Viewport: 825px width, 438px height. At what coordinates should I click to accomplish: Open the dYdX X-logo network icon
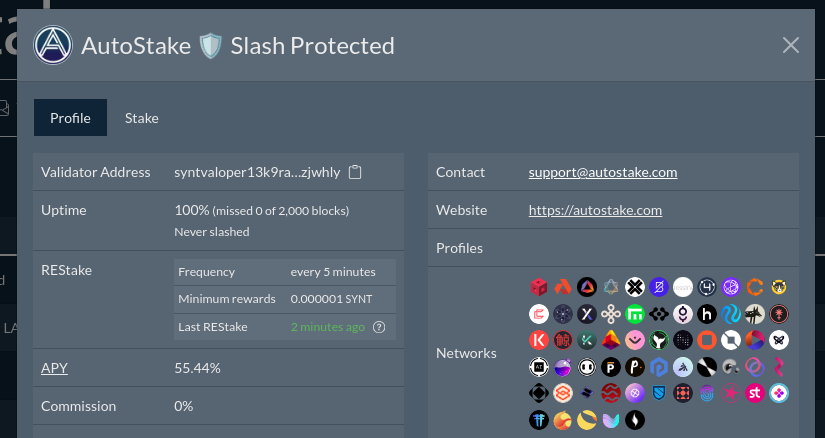click(587, 314)
